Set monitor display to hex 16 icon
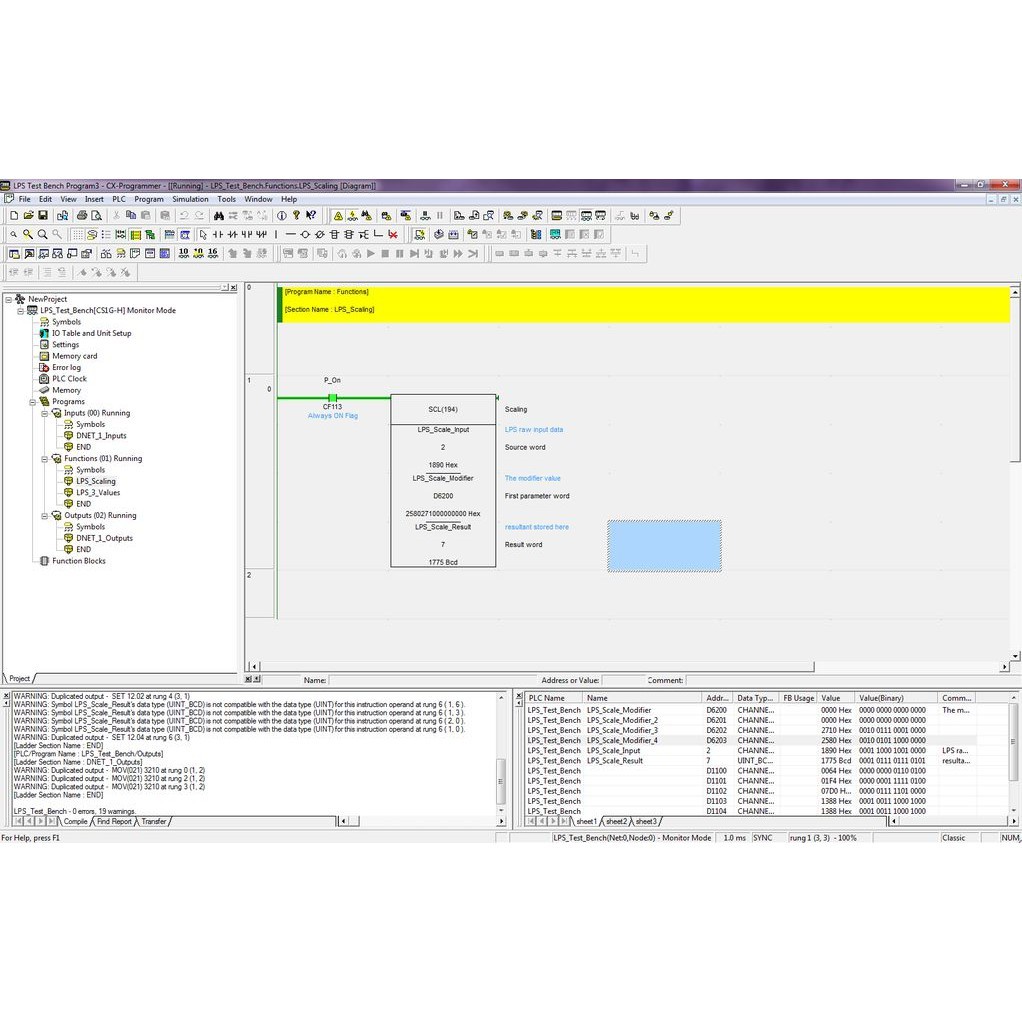The image size is (1022, 1022). 212,254
